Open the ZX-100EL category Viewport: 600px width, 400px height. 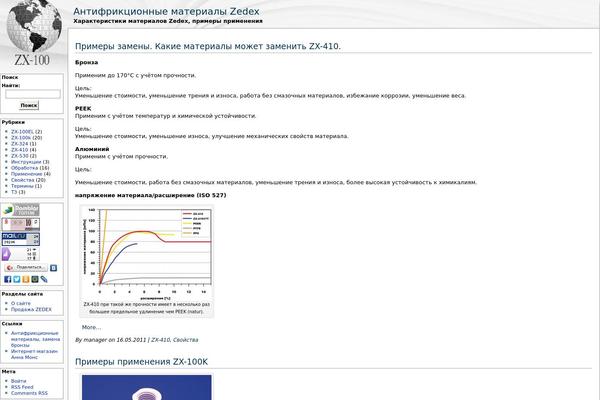(23, 132)
